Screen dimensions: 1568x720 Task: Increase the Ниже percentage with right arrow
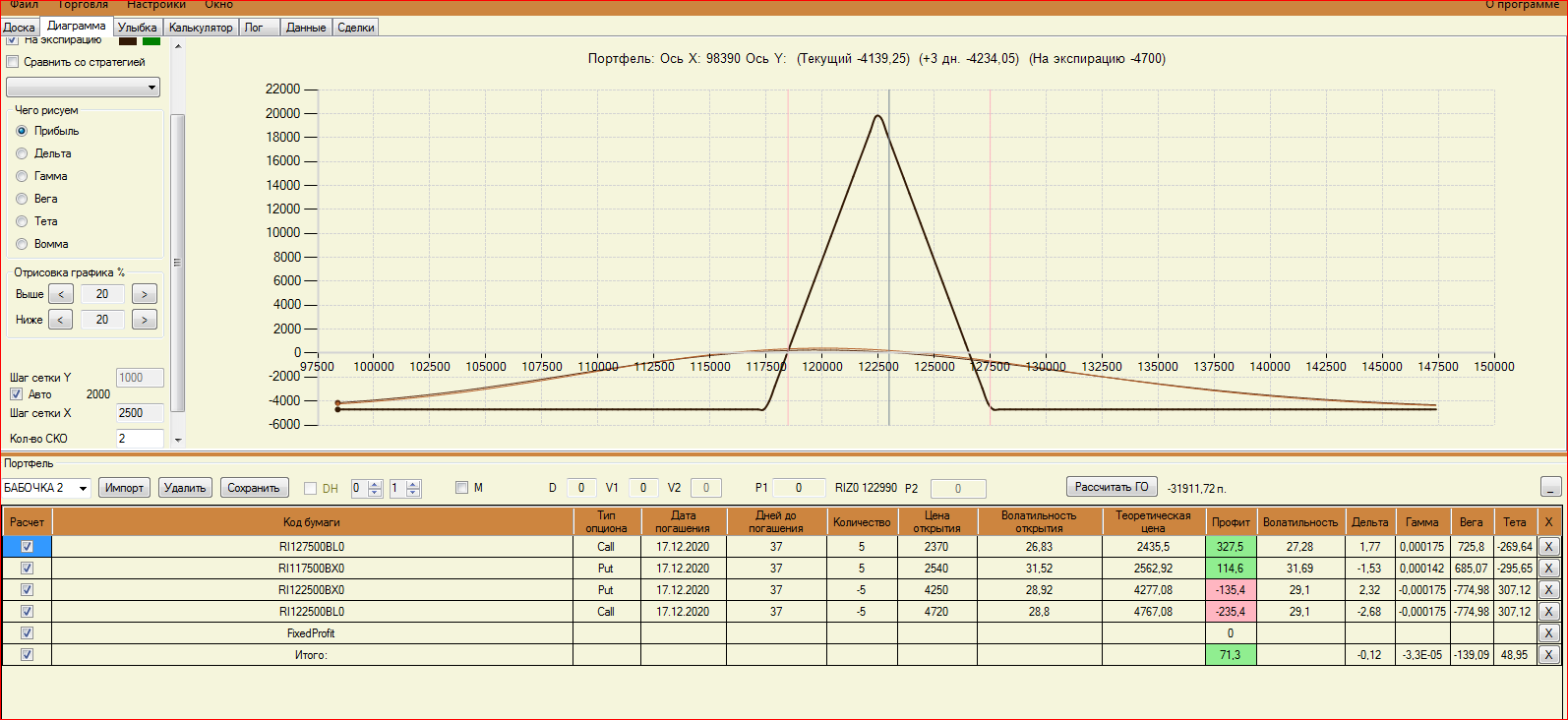click(x=145, y=320)
